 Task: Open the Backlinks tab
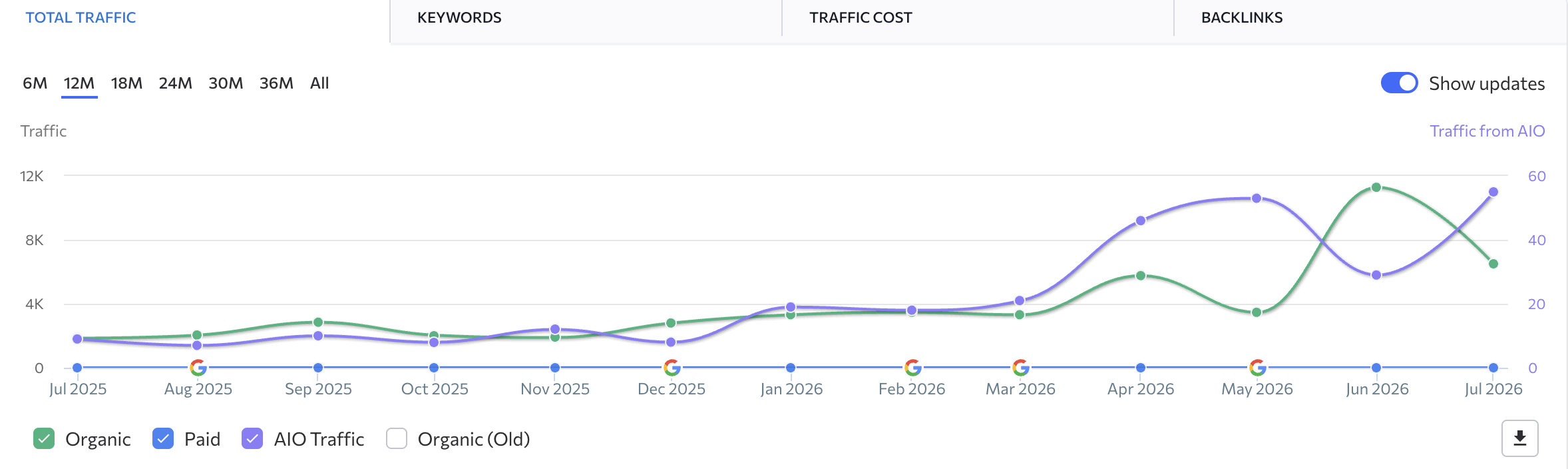[1242, 18]
